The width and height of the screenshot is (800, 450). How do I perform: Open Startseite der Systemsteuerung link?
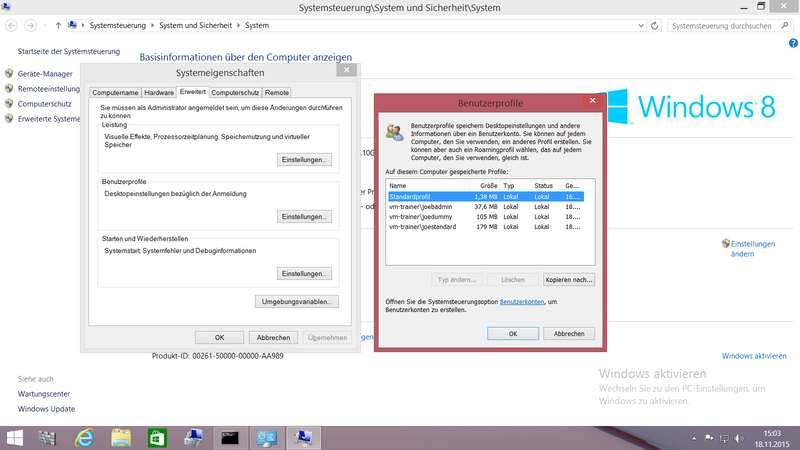pyautogui.click(x=69, y=52)
